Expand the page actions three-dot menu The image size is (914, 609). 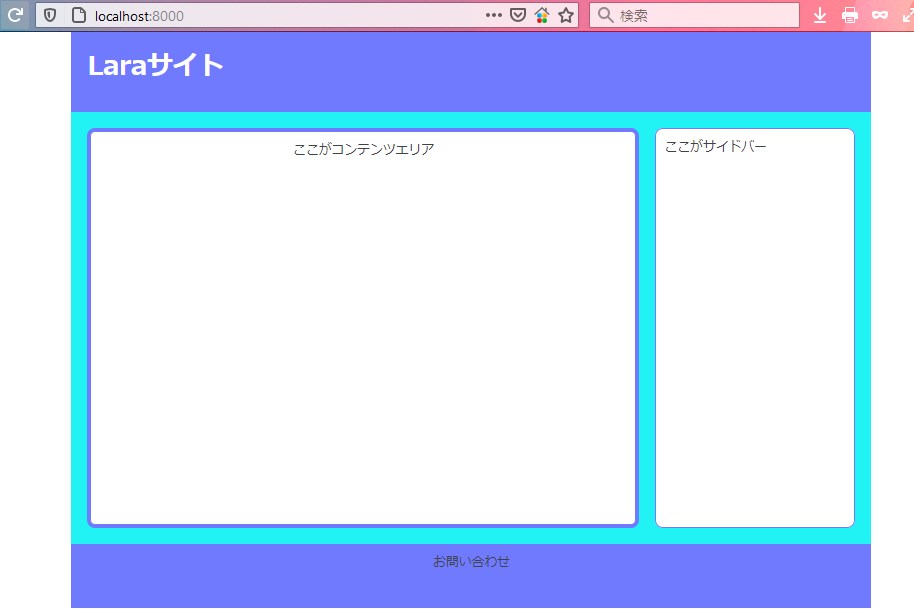(493, 15)
